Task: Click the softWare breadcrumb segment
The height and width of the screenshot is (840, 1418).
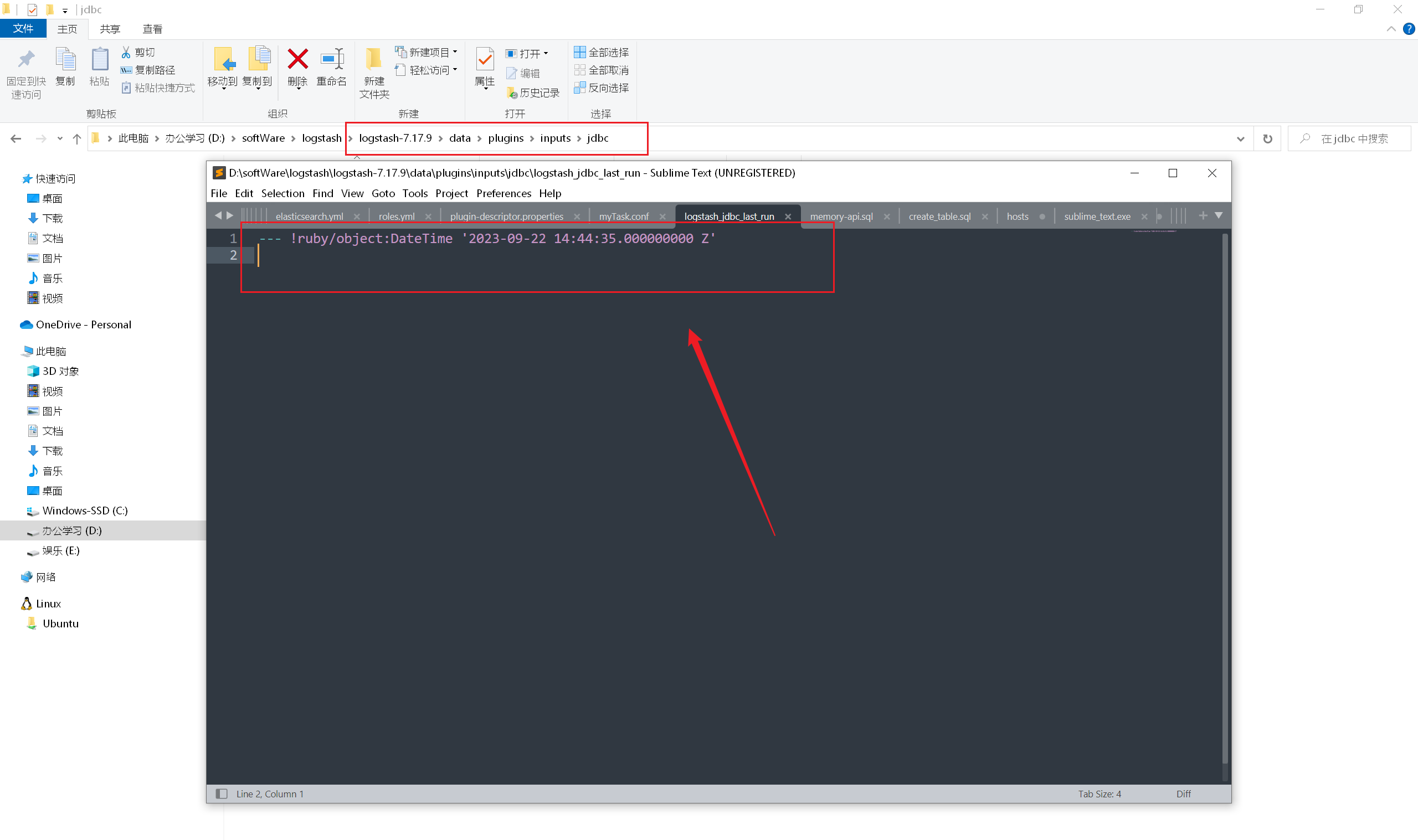Action: tap(263, 138)
